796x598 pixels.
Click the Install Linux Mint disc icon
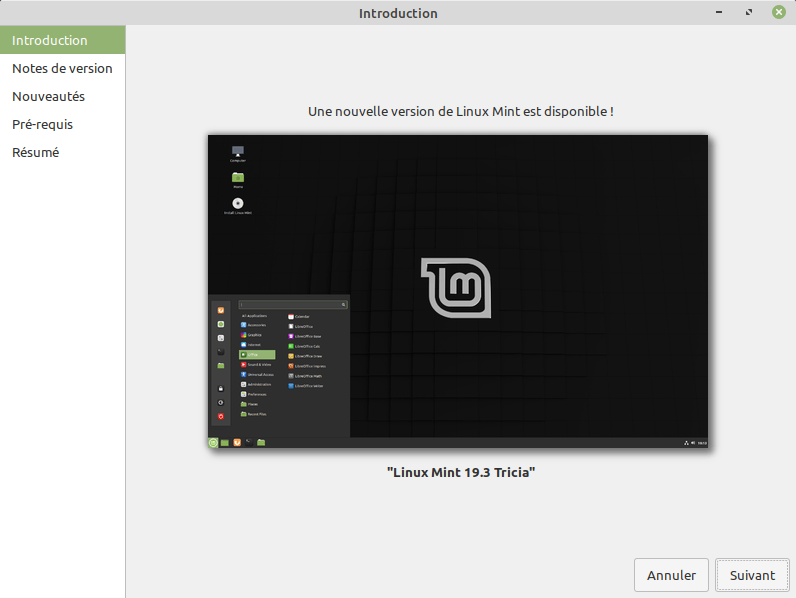[x=238, y=204]
